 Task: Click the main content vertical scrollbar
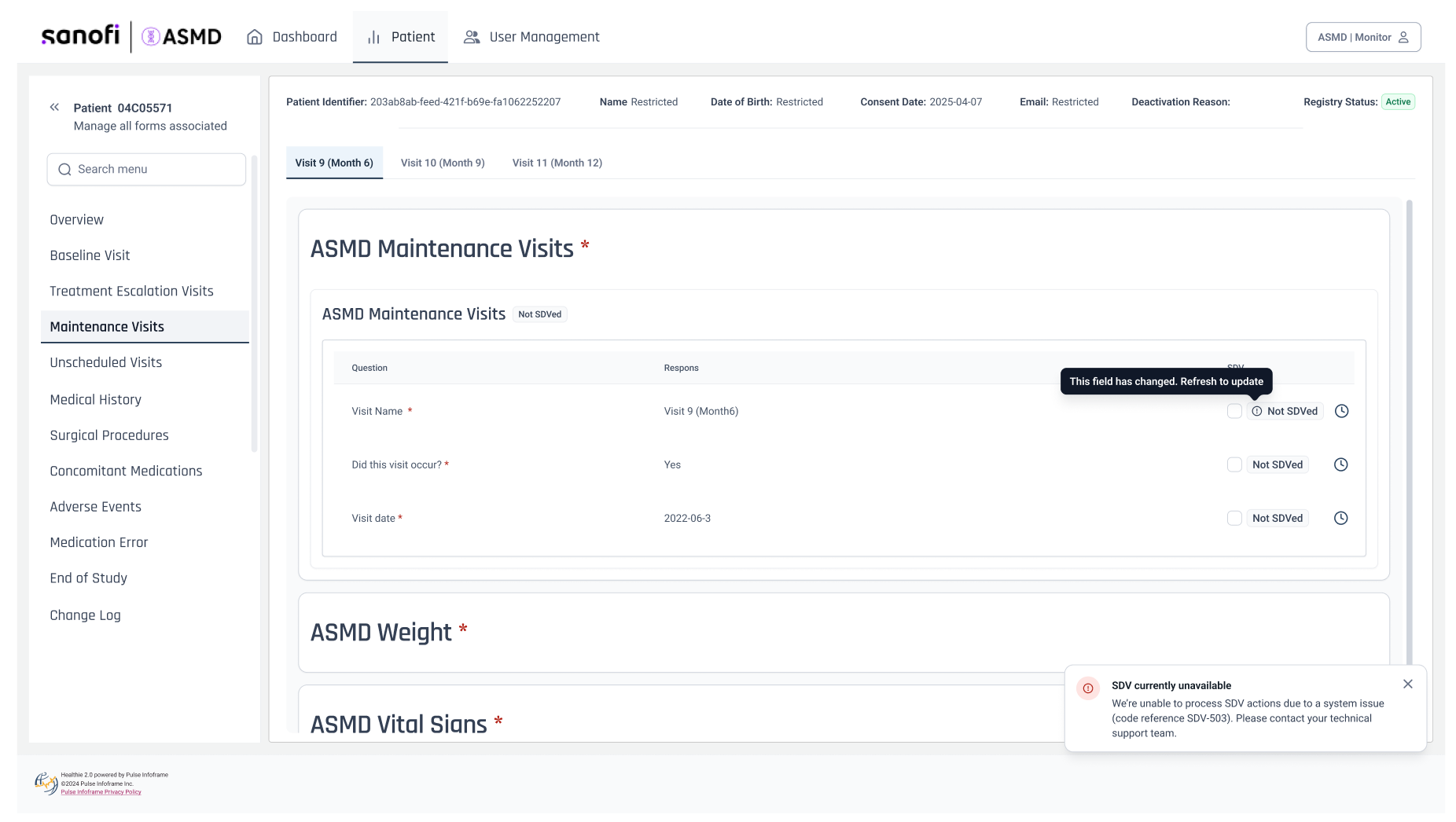pos(1410,432)
